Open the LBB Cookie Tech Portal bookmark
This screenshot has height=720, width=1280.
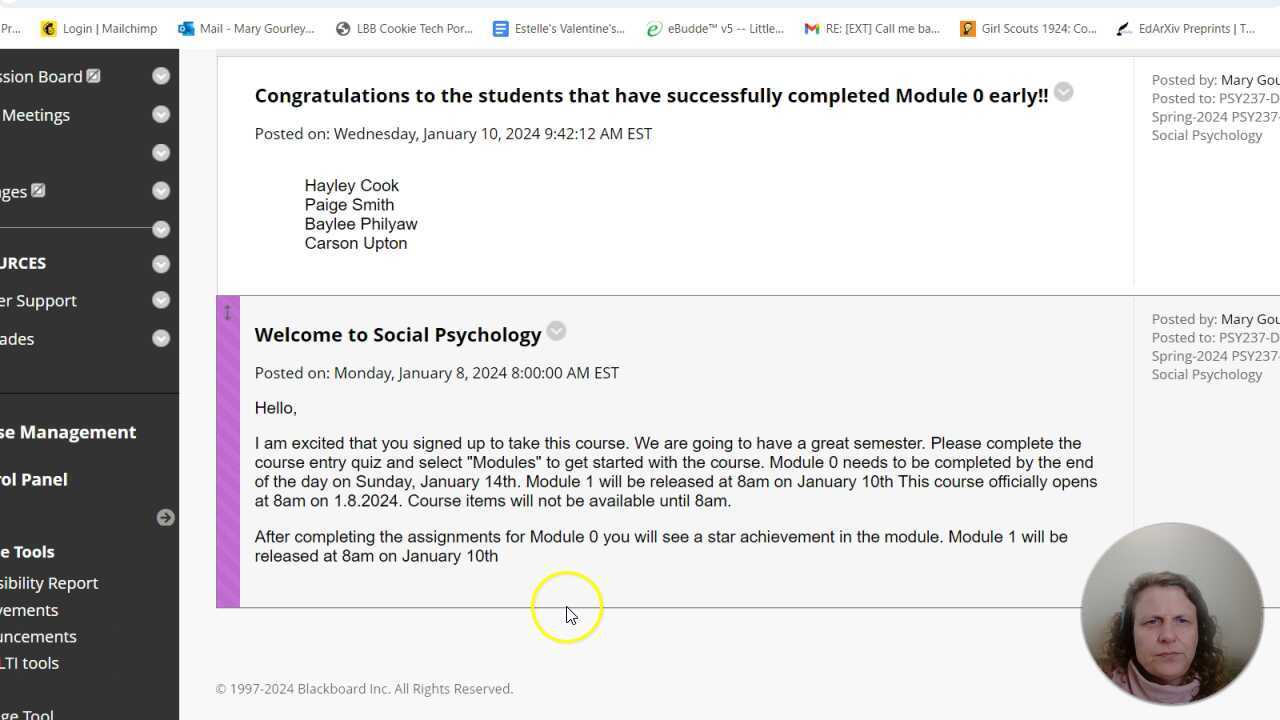(x=403, y=29)
